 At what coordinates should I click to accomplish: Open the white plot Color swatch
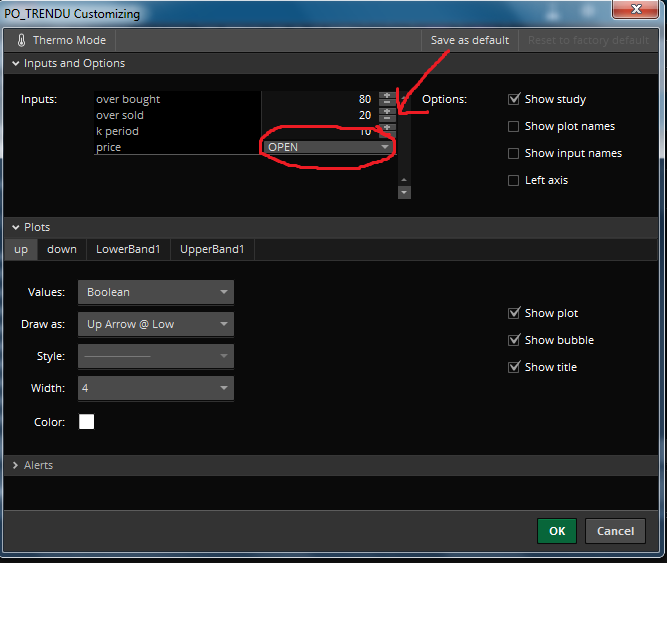(87, 422)
